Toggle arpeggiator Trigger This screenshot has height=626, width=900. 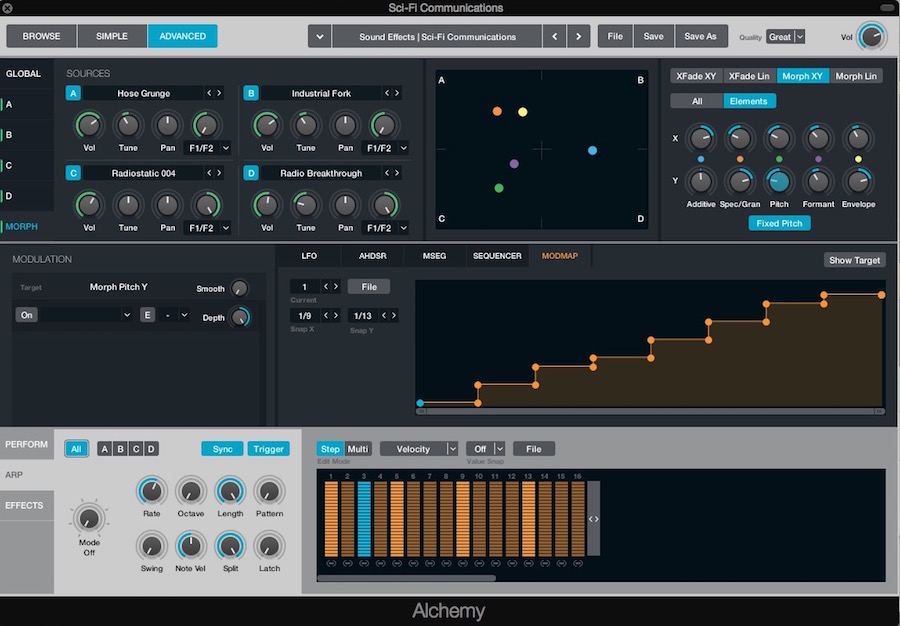pyautogui.click(x=268, y=449)
